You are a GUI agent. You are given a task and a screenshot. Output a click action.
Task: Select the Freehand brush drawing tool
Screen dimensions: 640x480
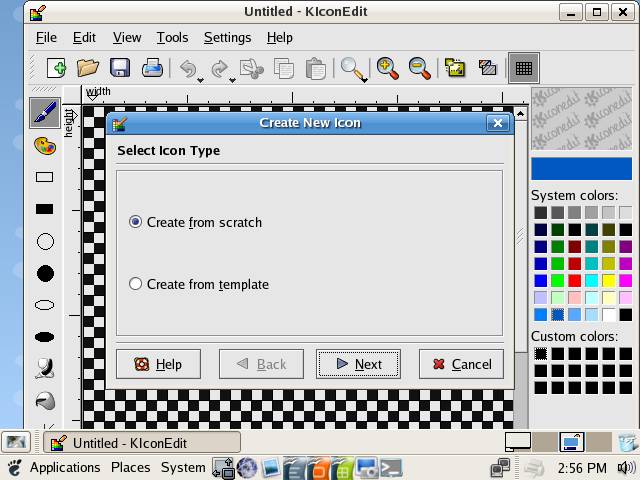pyautogui.click(x=44, y=112)
